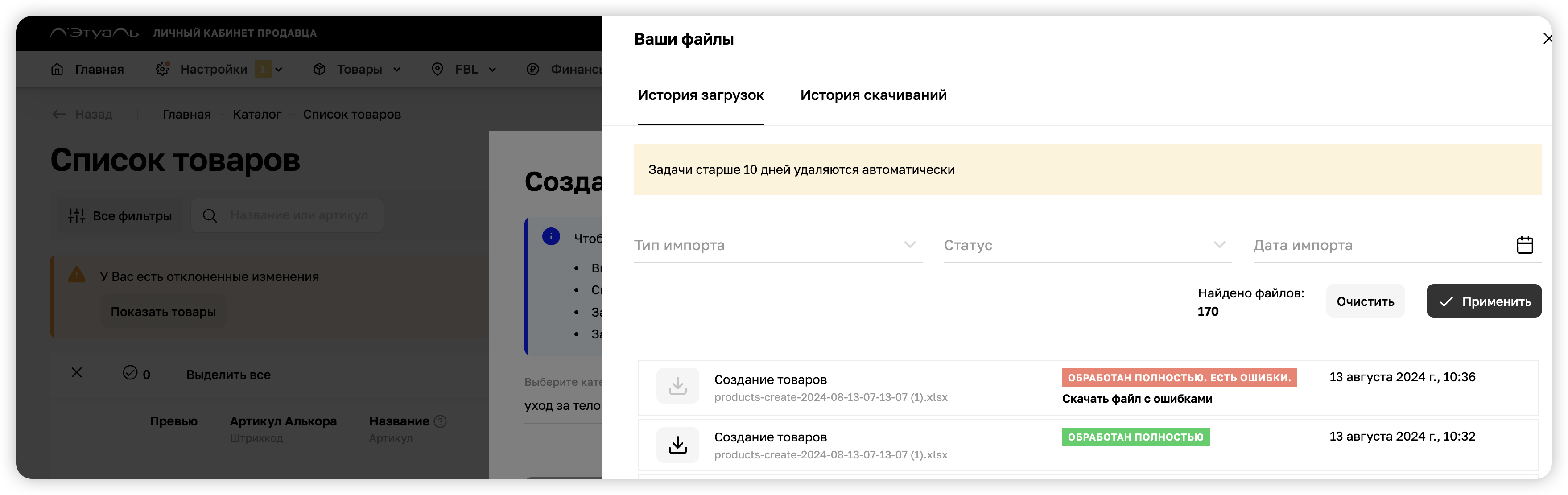Screen dimensions: 1568x495
Task: Click the FBL location pin icon
Action: tap(437, 70)
